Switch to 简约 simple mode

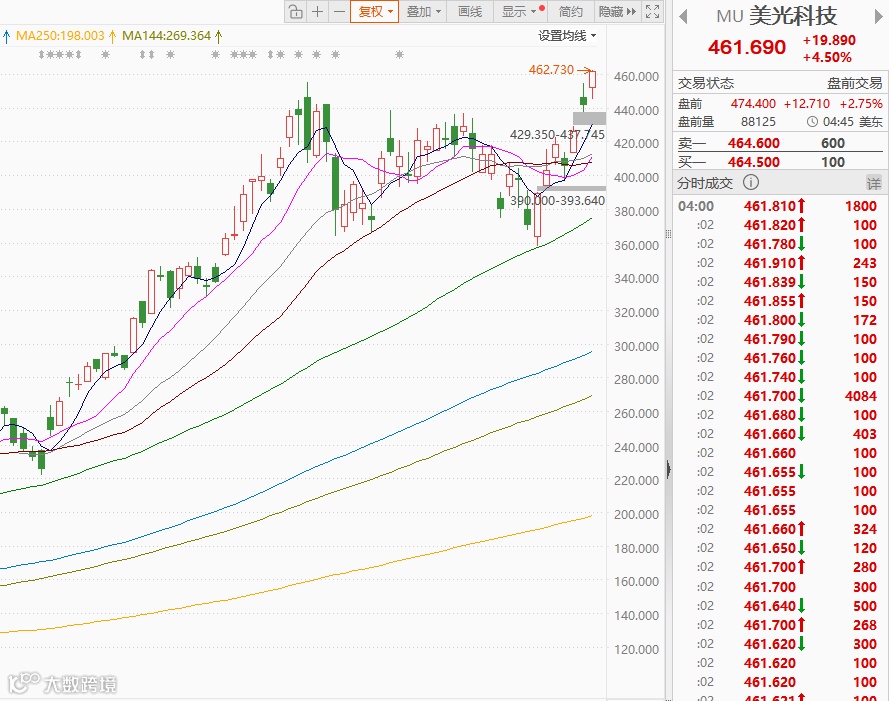[570, 11]
